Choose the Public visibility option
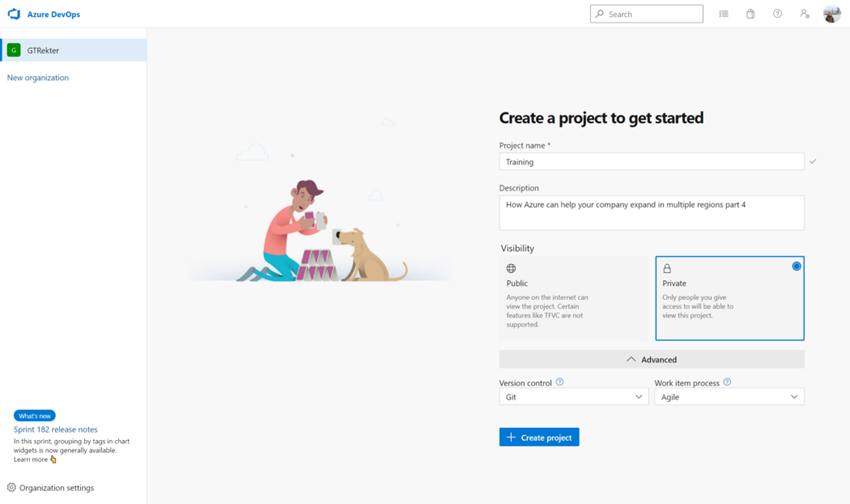This screenshot has height=504, width=850. pyautogui.click(x=574, y=298)
